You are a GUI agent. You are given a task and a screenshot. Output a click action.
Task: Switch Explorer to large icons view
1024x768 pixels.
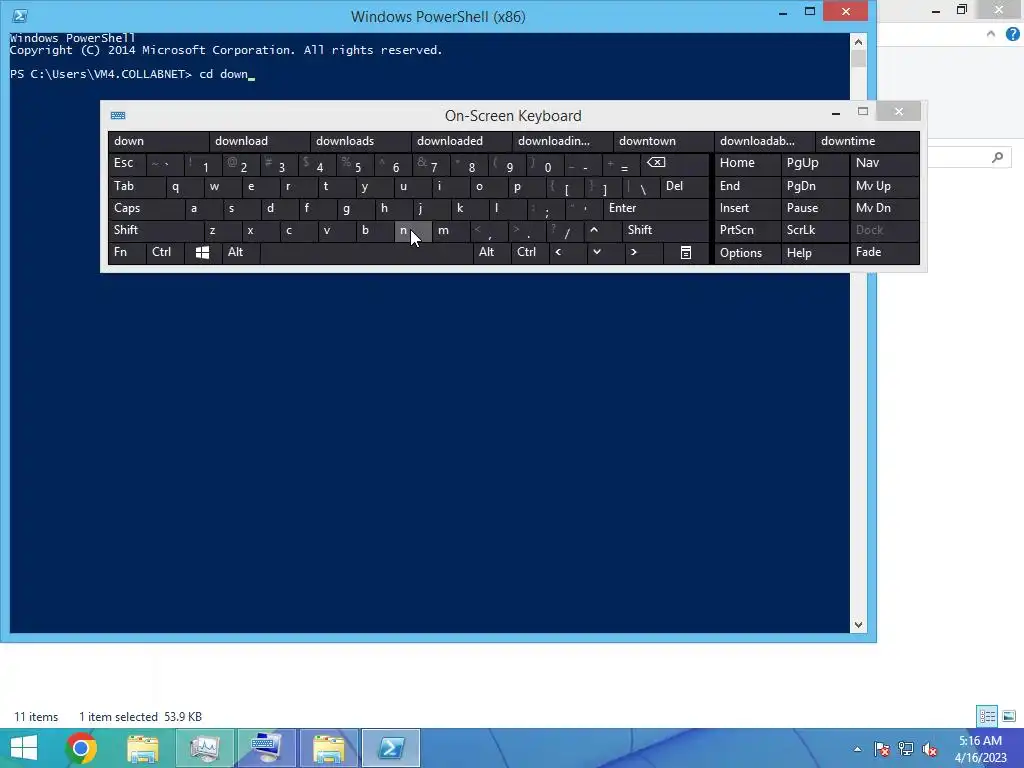tap(1009, 716)
